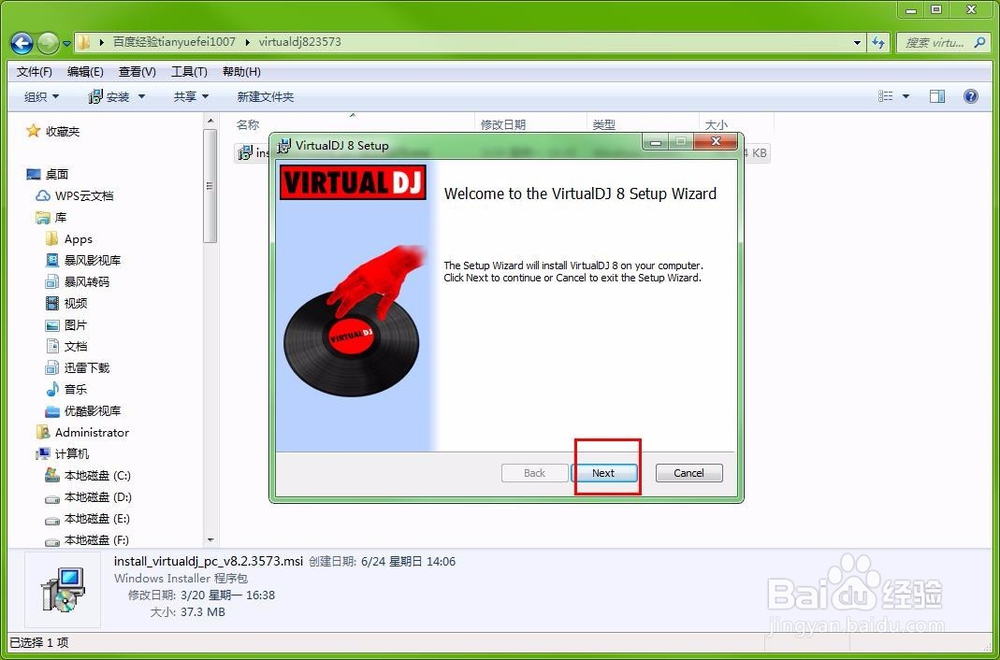
Task: Click the VirtualDJ Setup title bar icon
Action: pos(283,143)
